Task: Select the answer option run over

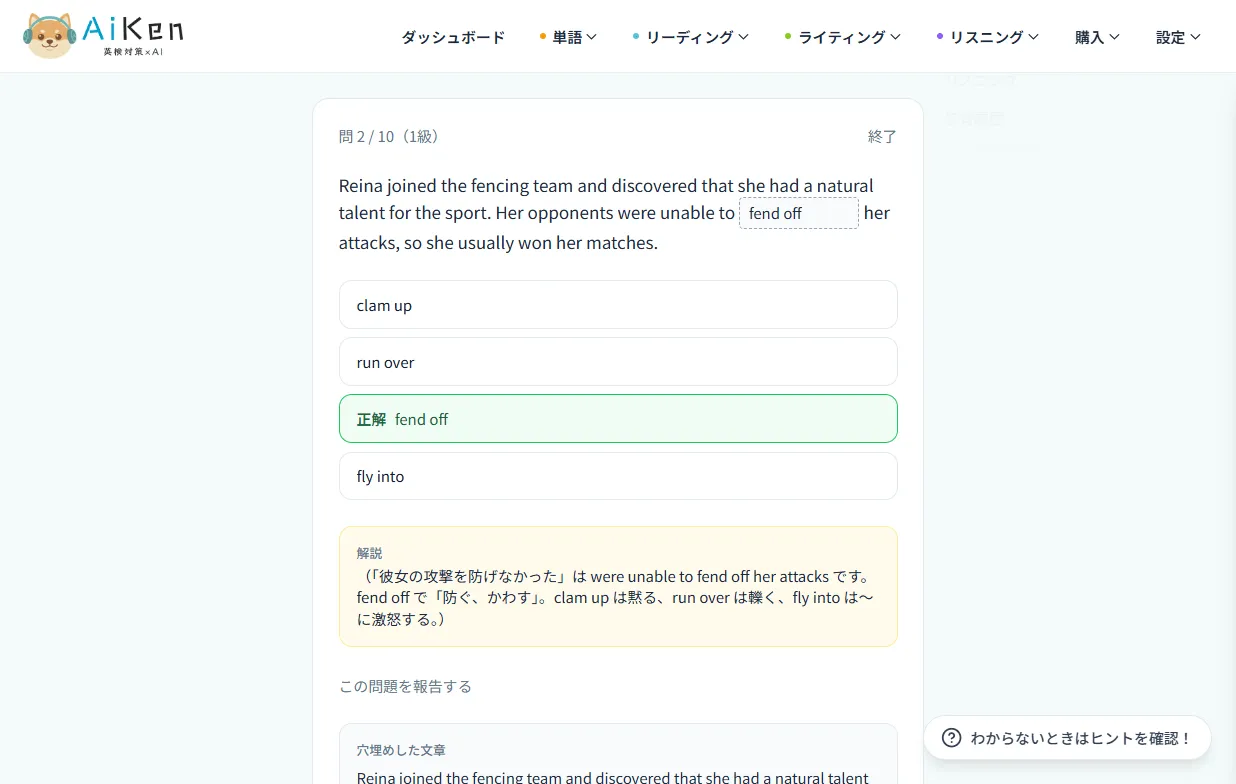Action: (618, 362)
